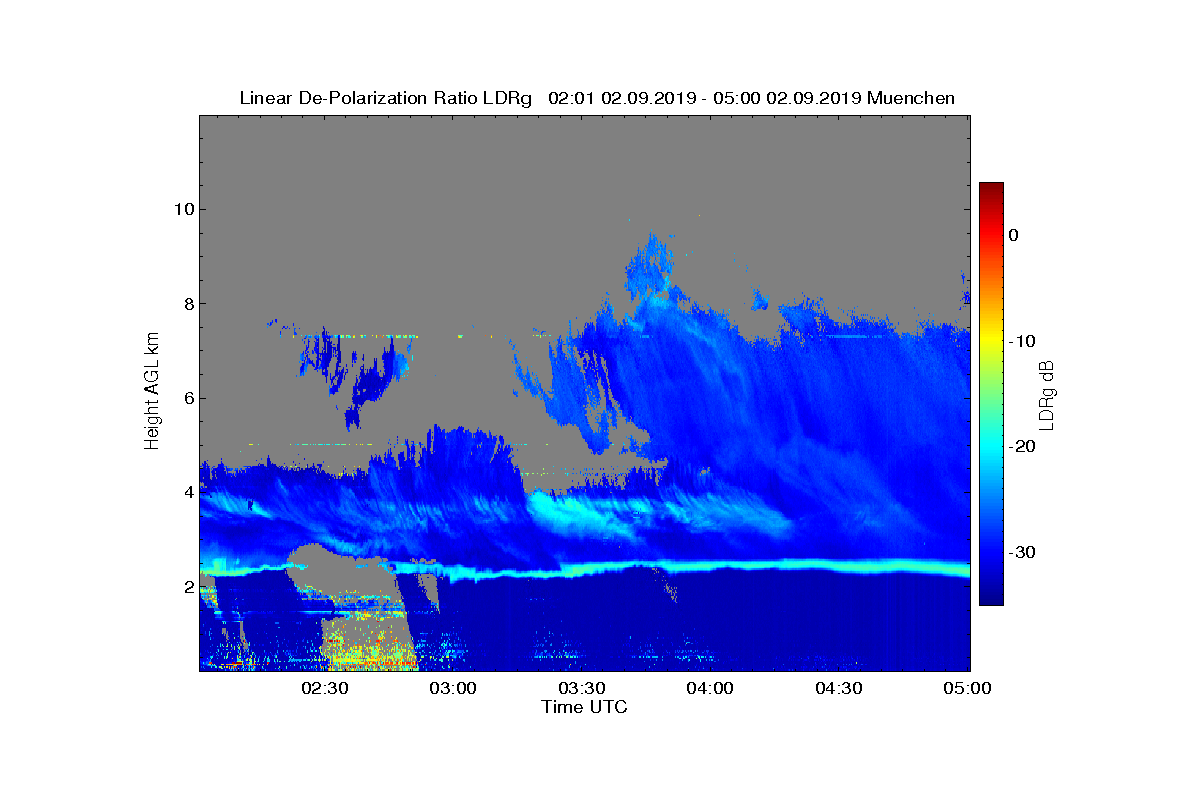
Task: Click the height tick label '4'
Action: click(187, 492)
